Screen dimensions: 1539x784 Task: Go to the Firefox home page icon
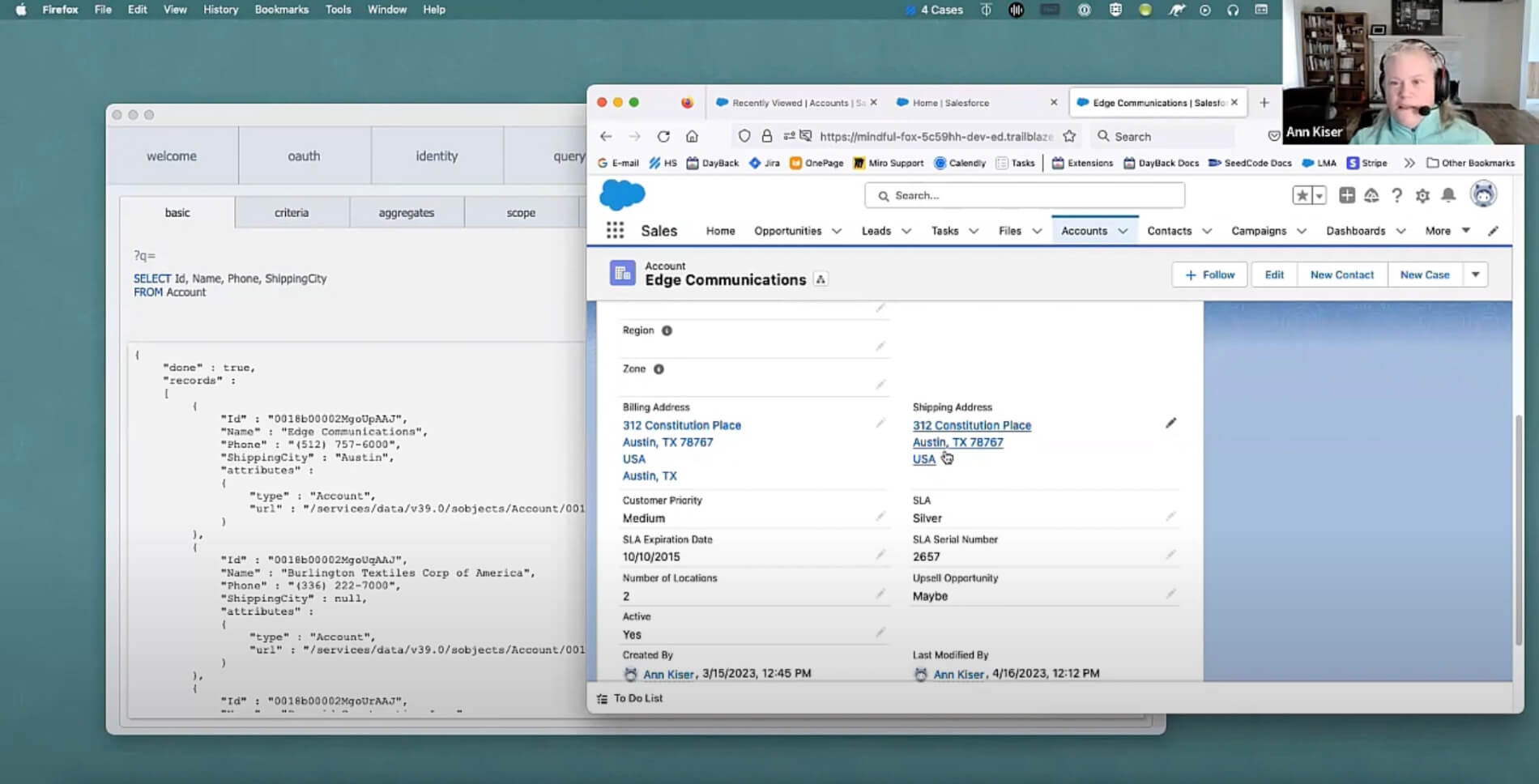(692, 136)
